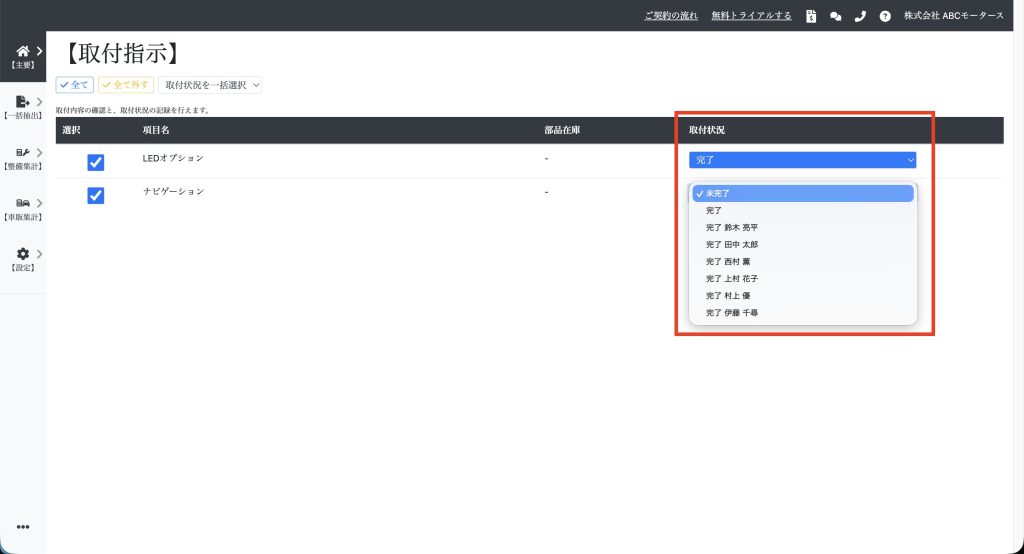Uncheck the LEDオプション checkbox

tap(96, 162)
